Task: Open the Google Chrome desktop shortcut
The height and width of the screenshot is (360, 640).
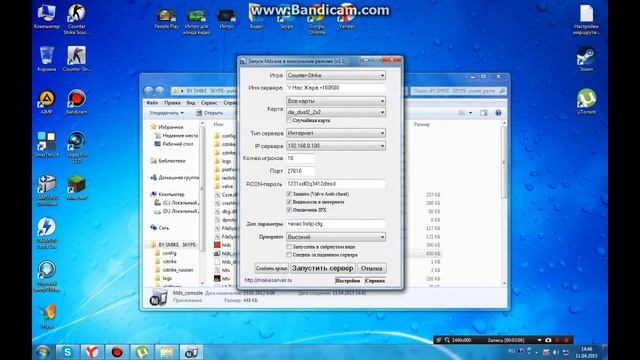Action: click(x=316, y=20)
